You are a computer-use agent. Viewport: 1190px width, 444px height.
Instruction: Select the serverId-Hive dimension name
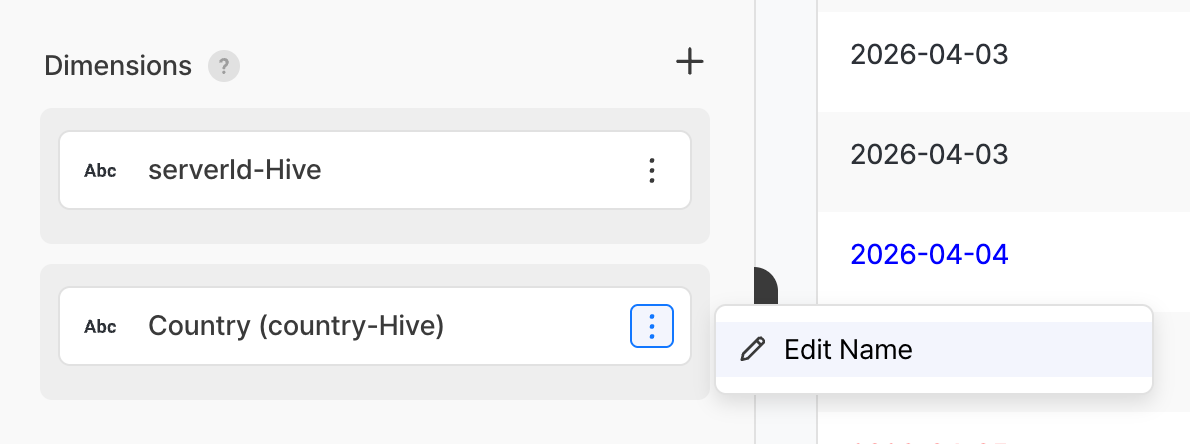click(x=234, y=170)
